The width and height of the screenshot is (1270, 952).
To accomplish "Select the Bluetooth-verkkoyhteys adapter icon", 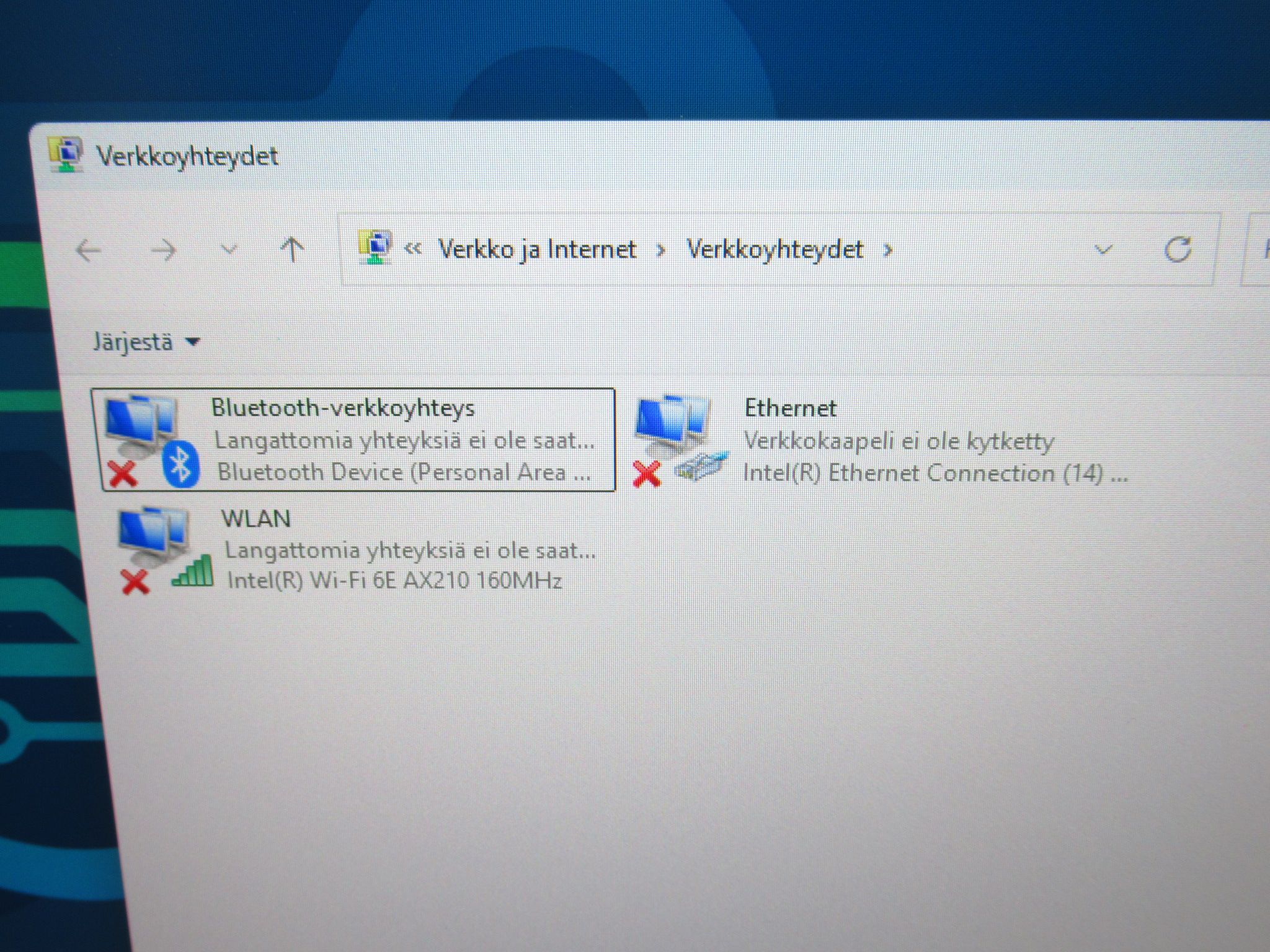I will 150,441.
